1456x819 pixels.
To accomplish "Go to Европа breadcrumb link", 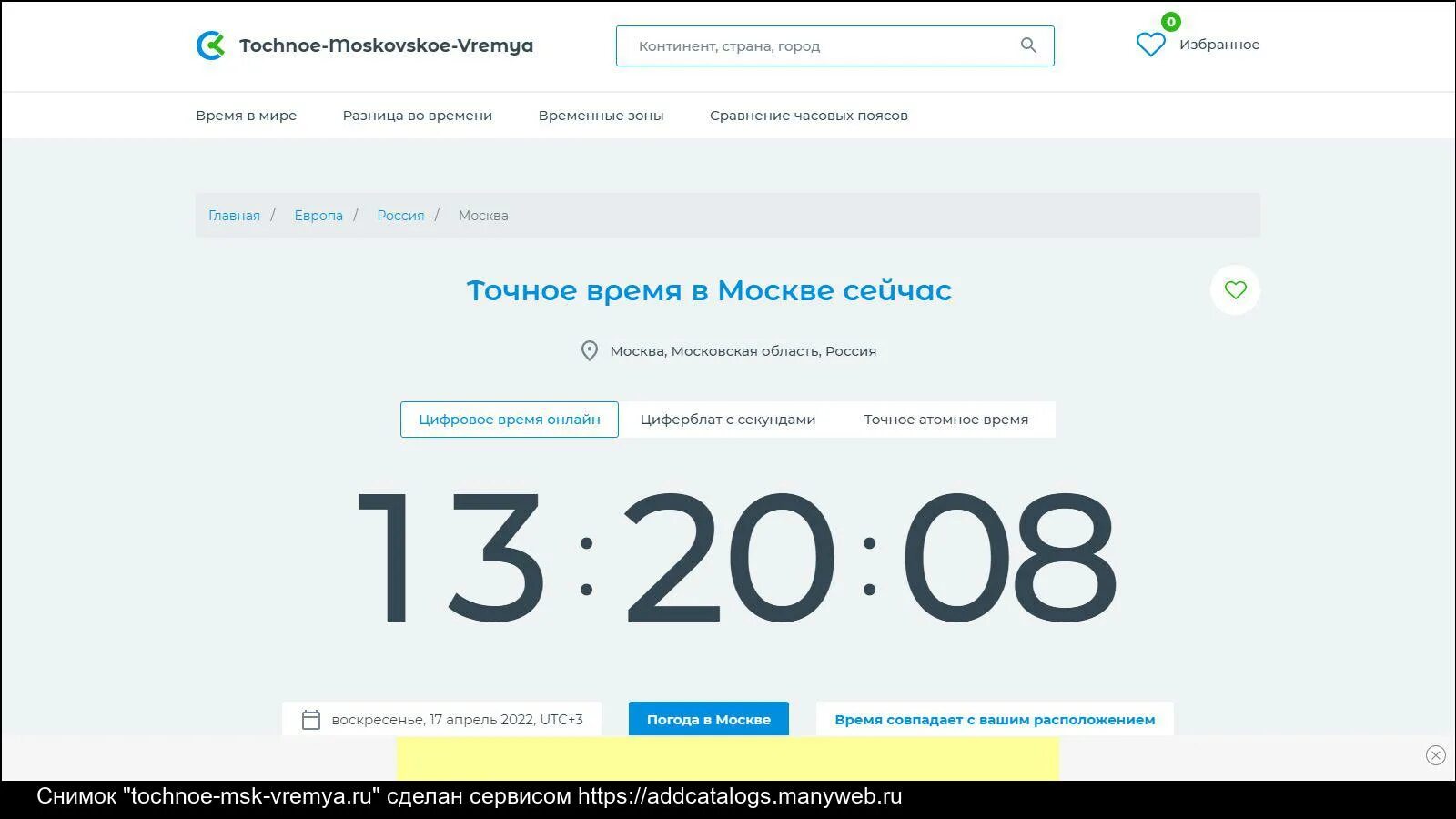I will [318, 216].
